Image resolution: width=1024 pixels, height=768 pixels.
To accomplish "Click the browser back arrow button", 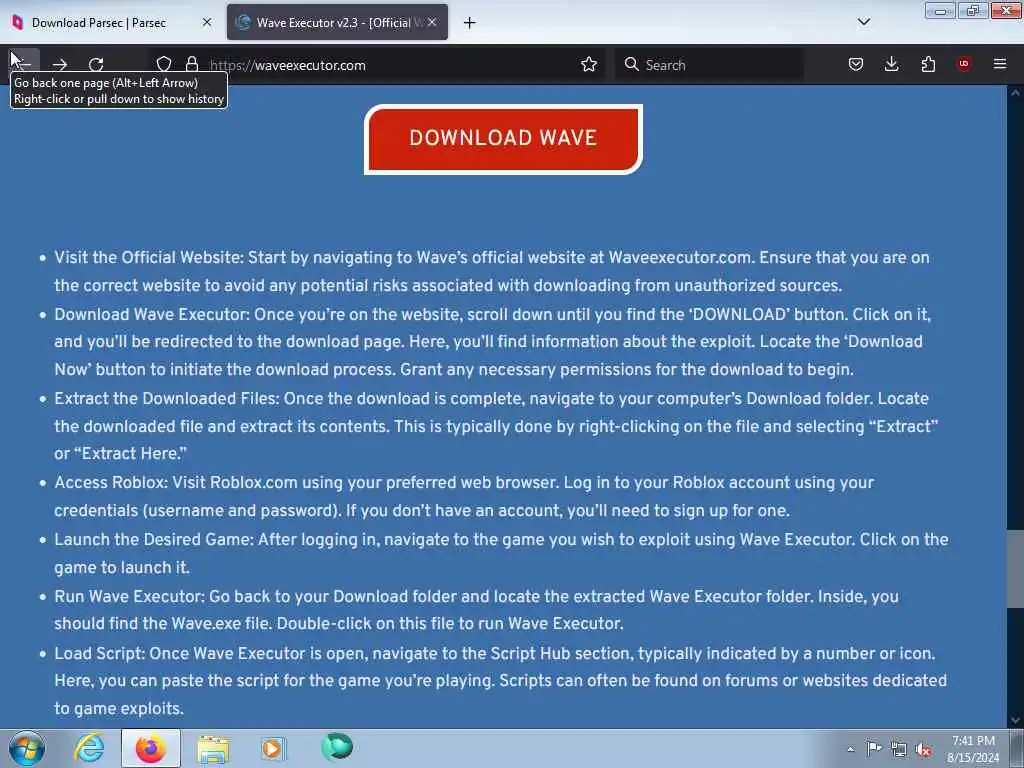I will pyautogui.click(x=24, y=64).
